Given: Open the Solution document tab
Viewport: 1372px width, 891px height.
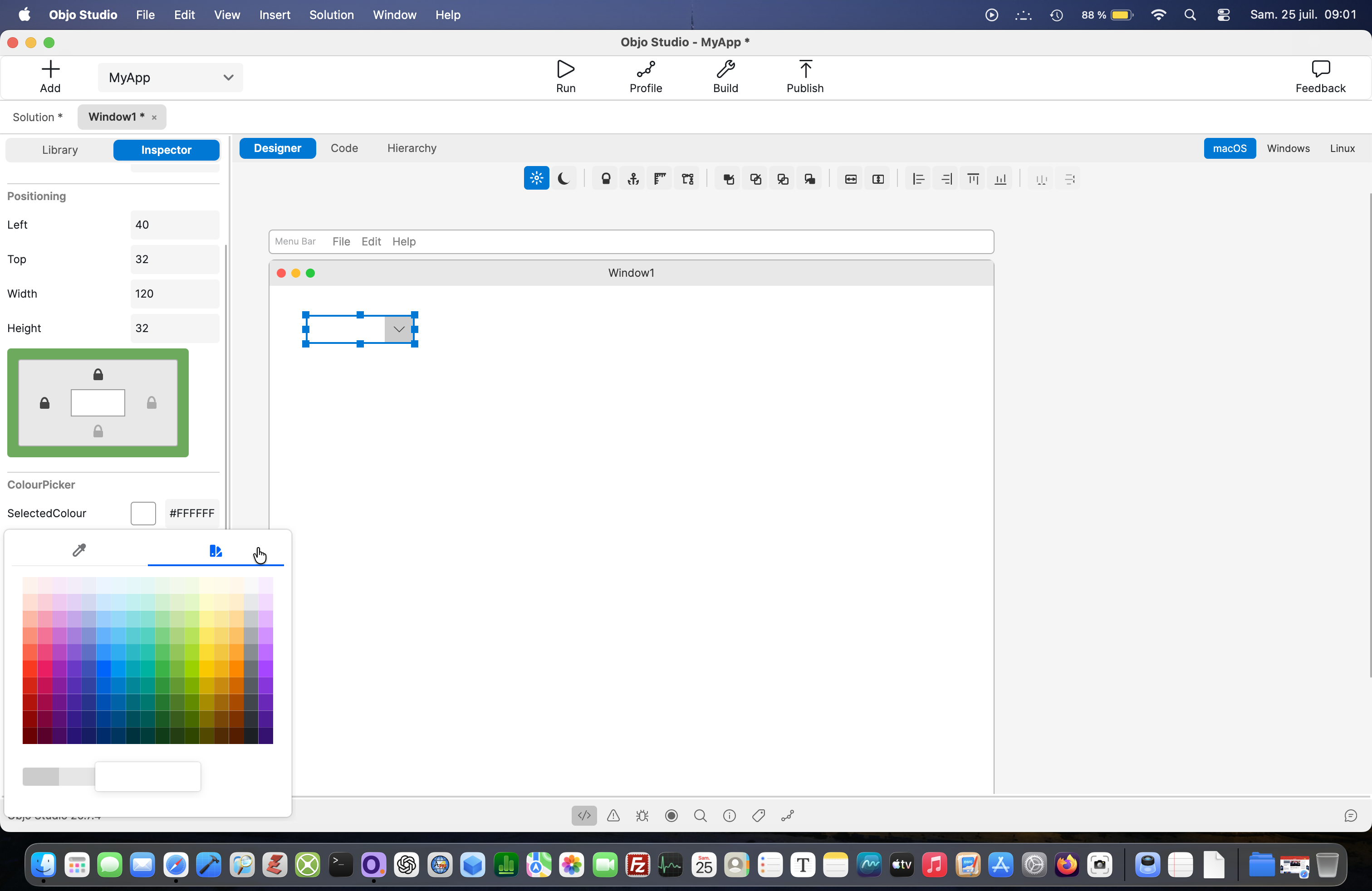Looking at the screenshot, I should pyautogui.click(x=38, y=117).
